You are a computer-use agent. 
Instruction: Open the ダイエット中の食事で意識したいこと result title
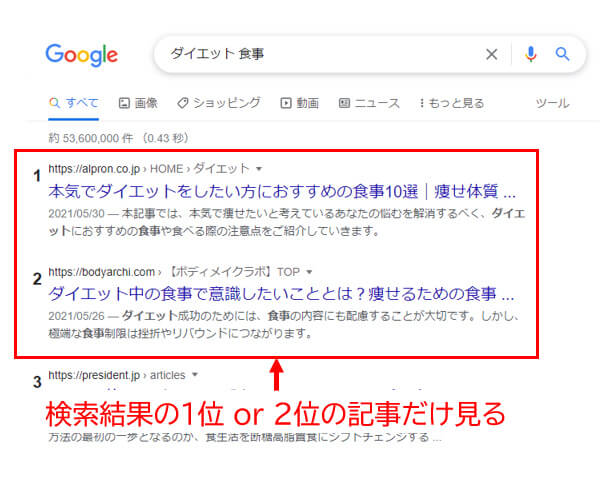click(281, 294)
